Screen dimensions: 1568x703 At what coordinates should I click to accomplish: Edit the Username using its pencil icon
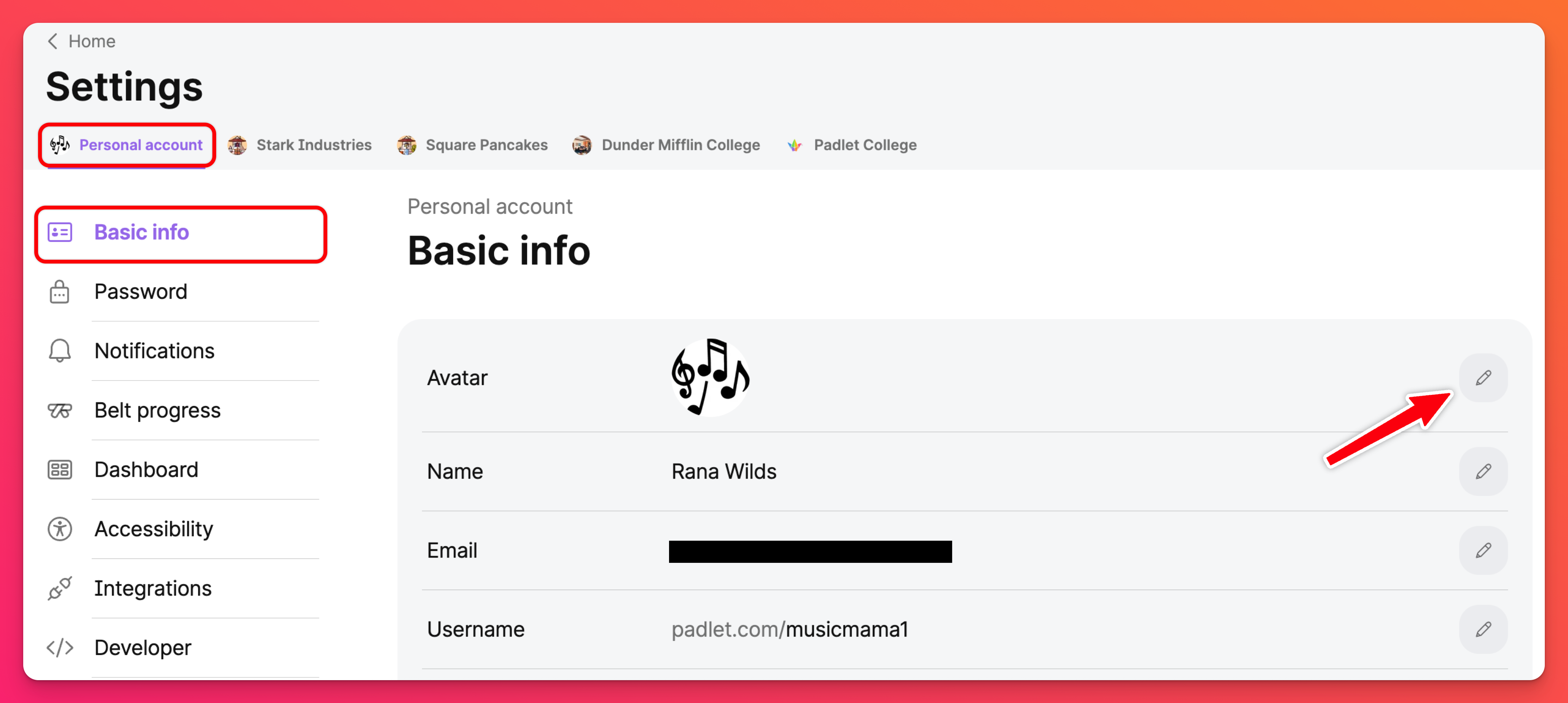tap(1483, 629)
